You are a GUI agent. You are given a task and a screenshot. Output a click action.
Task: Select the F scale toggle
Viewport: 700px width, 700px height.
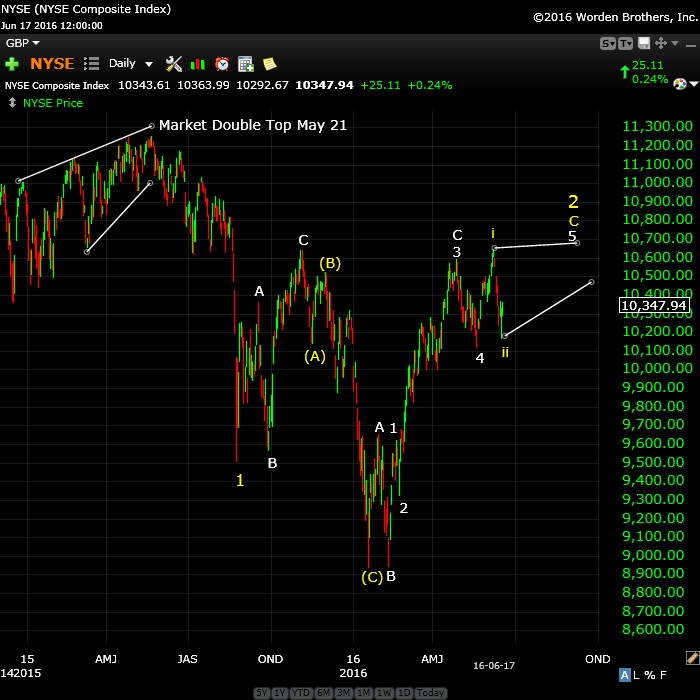click(x=663, y=675)
